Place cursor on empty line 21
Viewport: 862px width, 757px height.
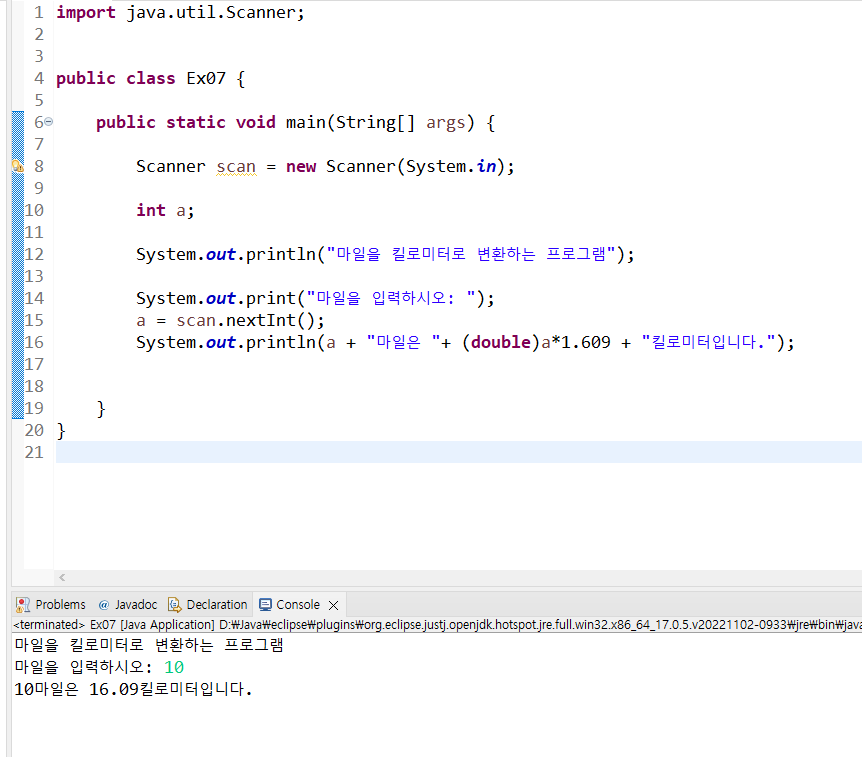[x=458, y=452]
